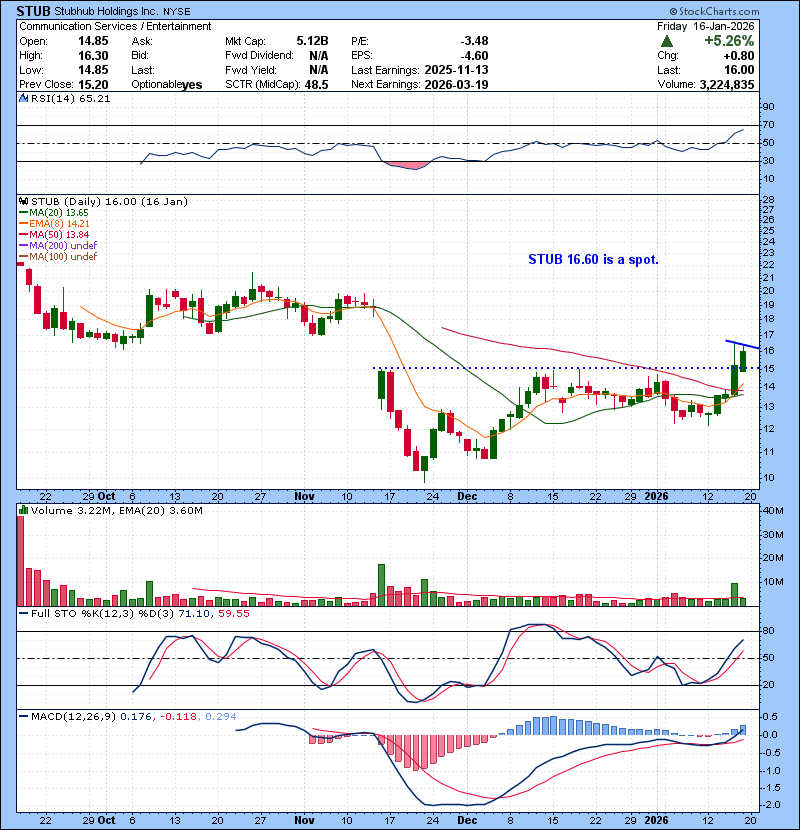Click the Prev Close value 15.20
The image size is (800, 830).
pos(93,85)
